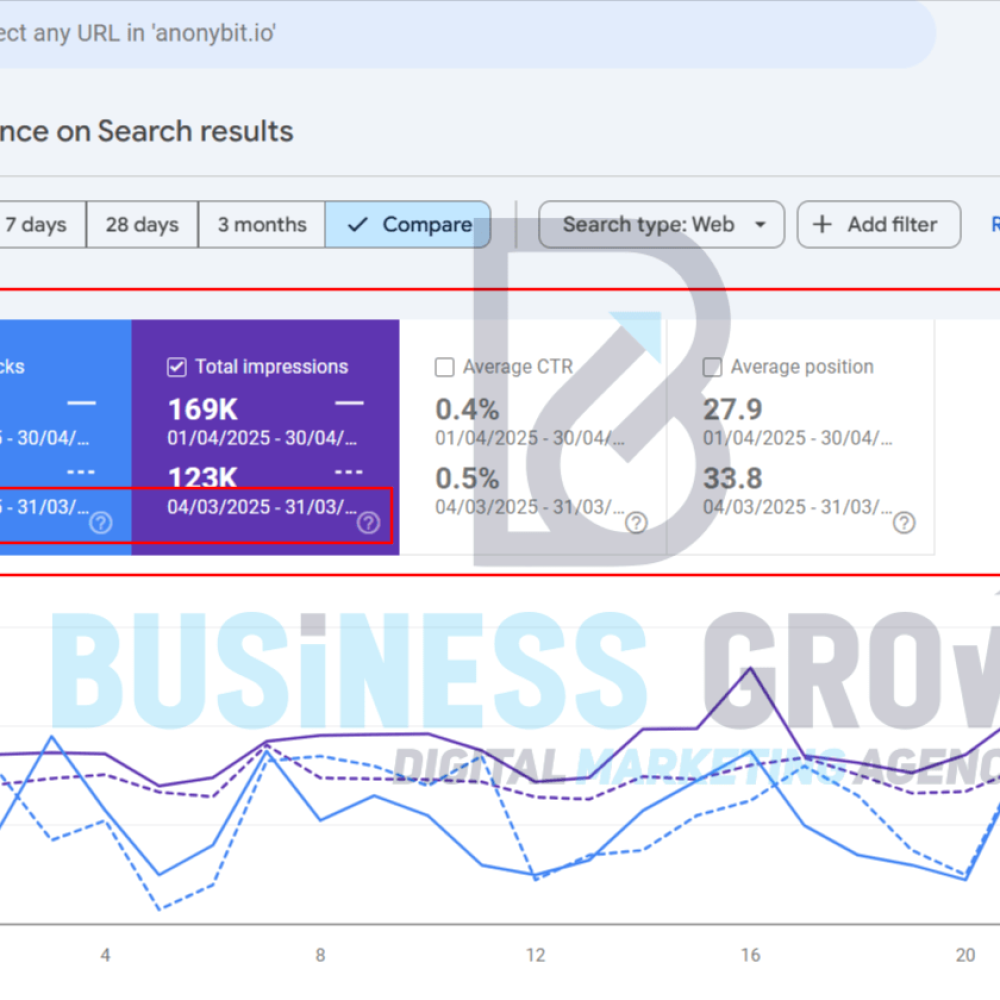Toggle the Total impressions checkbox
This screenshot has height=1000, width=1000.
[177, 367]
